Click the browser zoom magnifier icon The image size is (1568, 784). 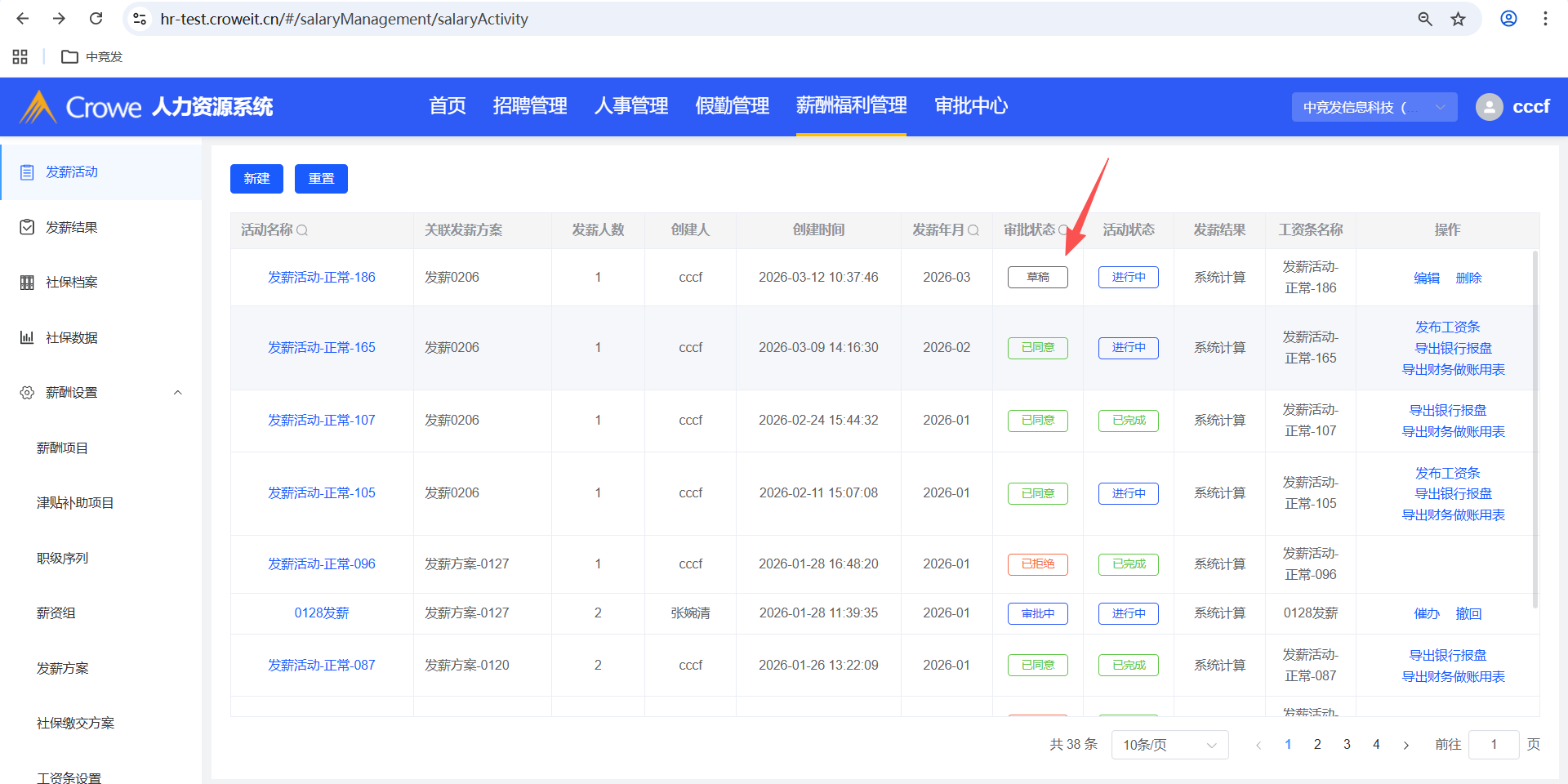tap(1425, 19)
